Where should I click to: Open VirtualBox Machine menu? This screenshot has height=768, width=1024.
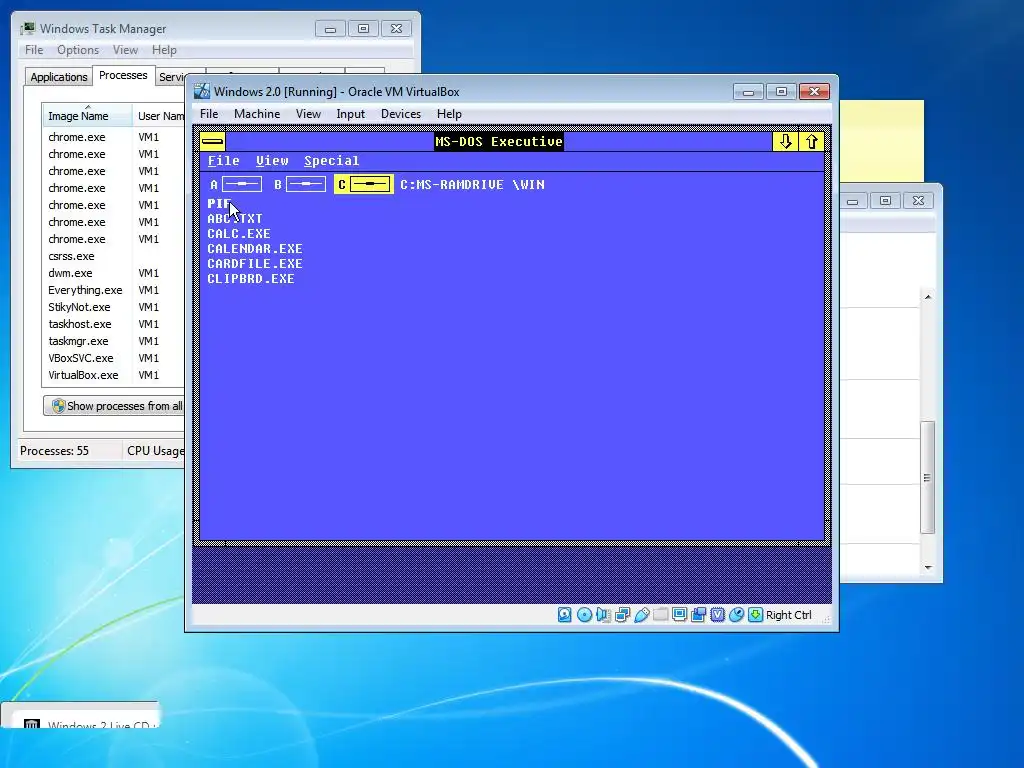coord(257,114)
